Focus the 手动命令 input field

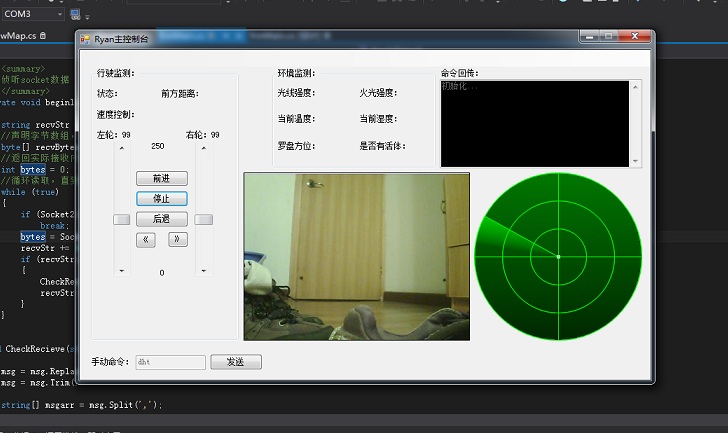170,362
